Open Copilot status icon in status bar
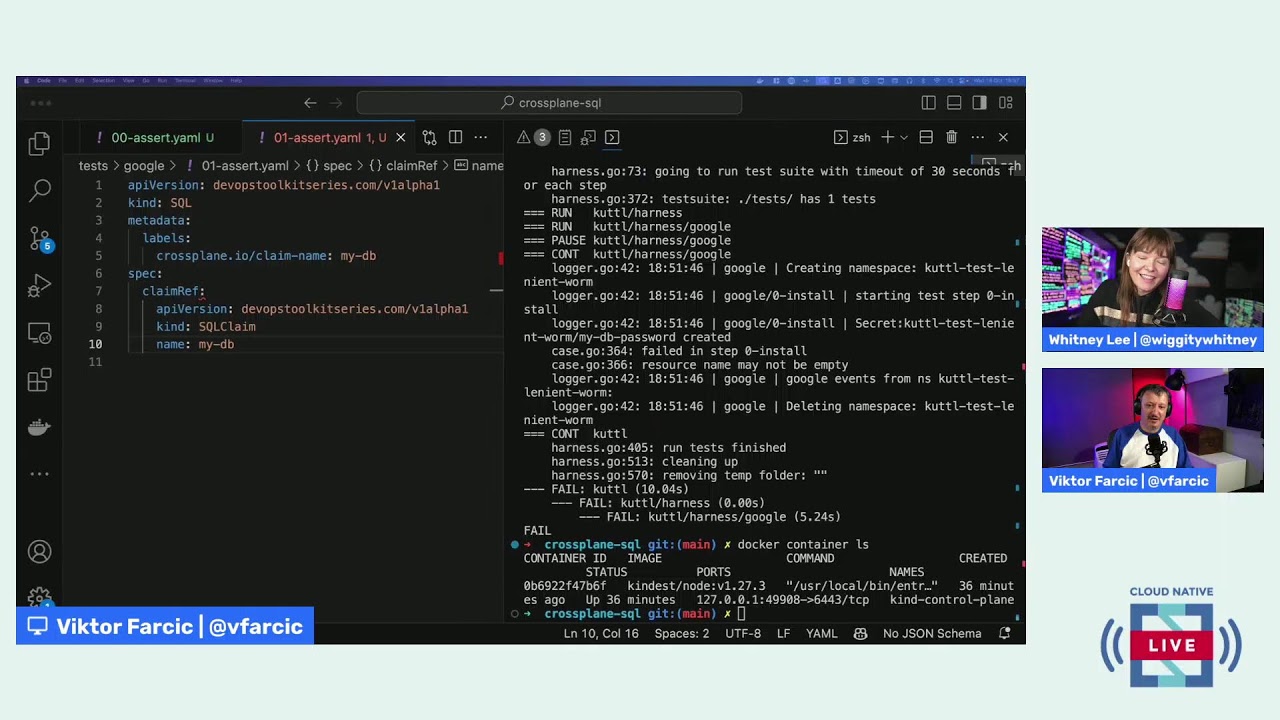Image resolution: width=1280 pixels, height=720 pixels. click(x=860, y=634)
